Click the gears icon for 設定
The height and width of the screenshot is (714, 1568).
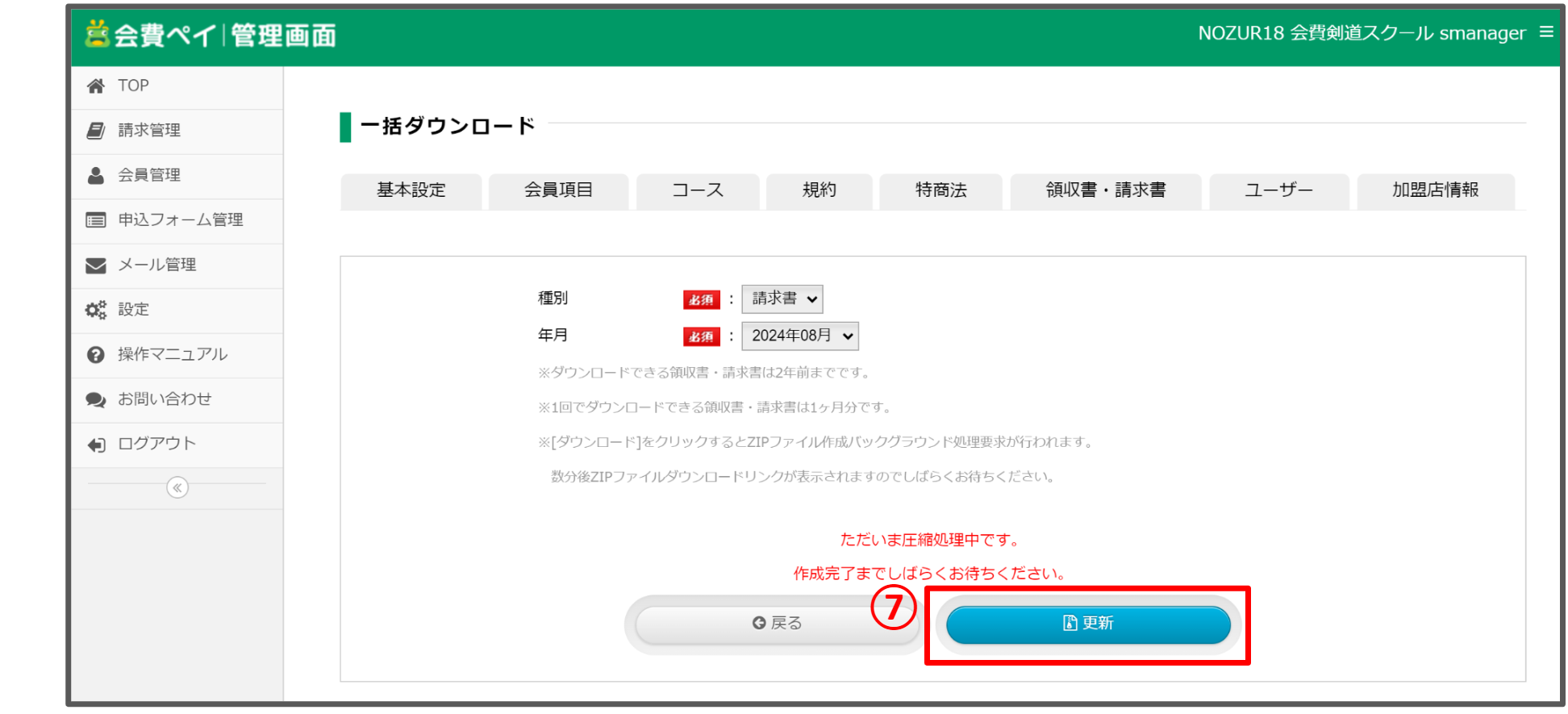click(x=96, y=310)
